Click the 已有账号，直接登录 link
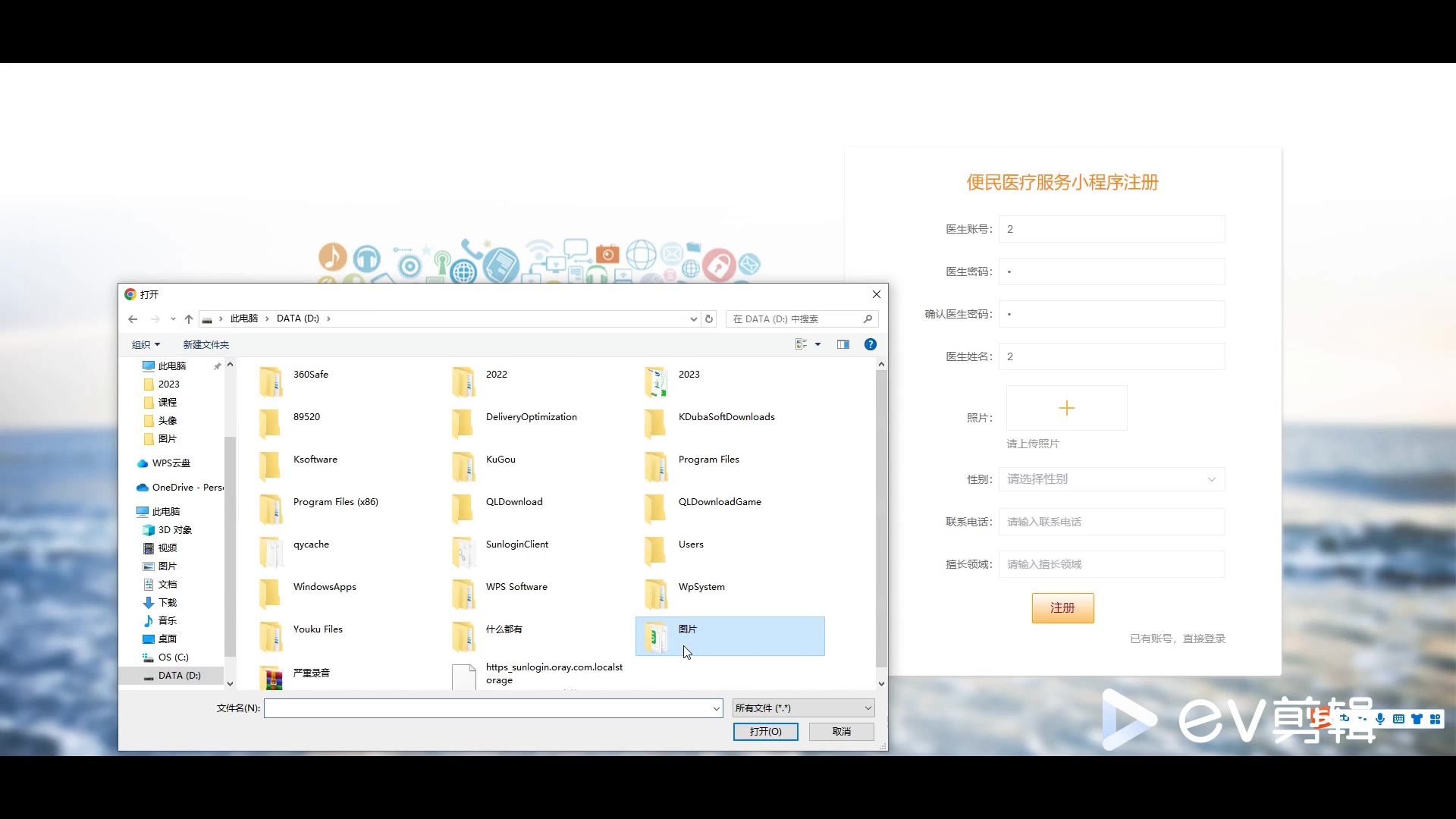 (1177, 639)
